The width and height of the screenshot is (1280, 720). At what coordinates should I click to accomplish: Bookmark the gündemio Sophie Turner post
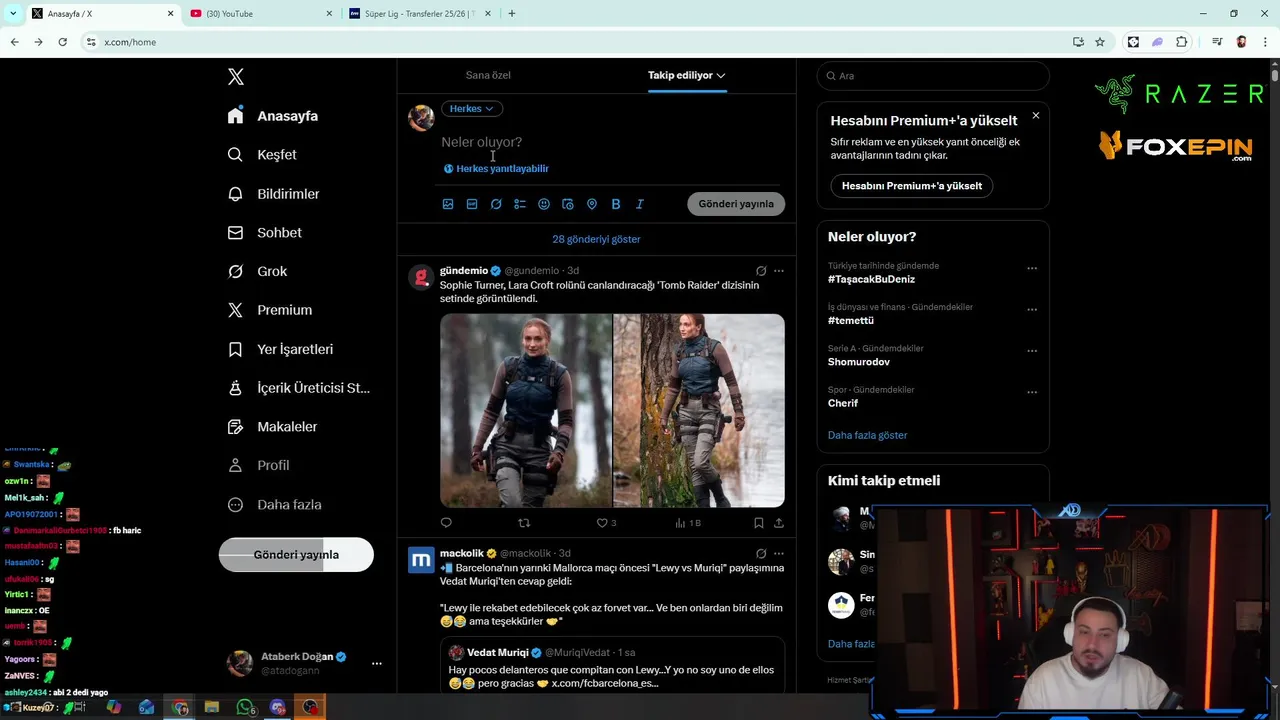(759, 523)
